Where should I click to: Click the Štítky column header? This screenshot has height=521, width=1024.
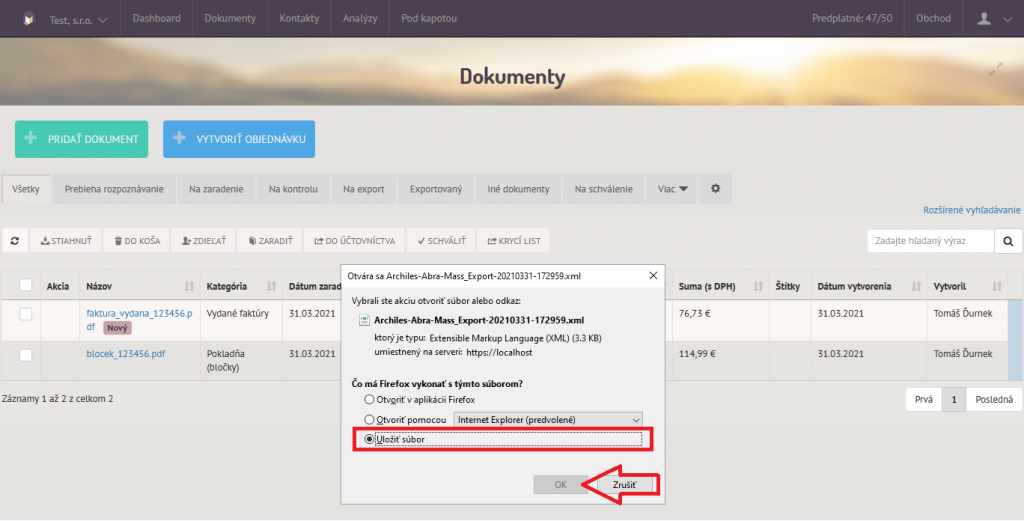788,286
